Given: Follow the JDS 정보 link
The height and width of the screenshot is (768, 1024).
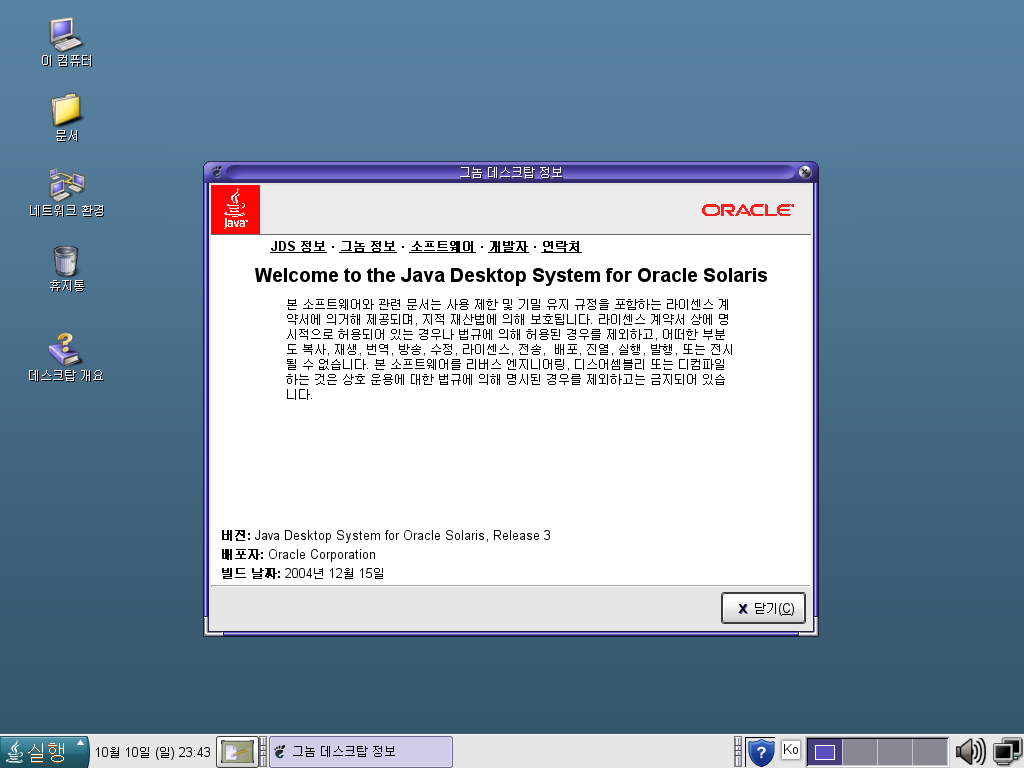Looking at the screenshot, I should pos(298,247).
